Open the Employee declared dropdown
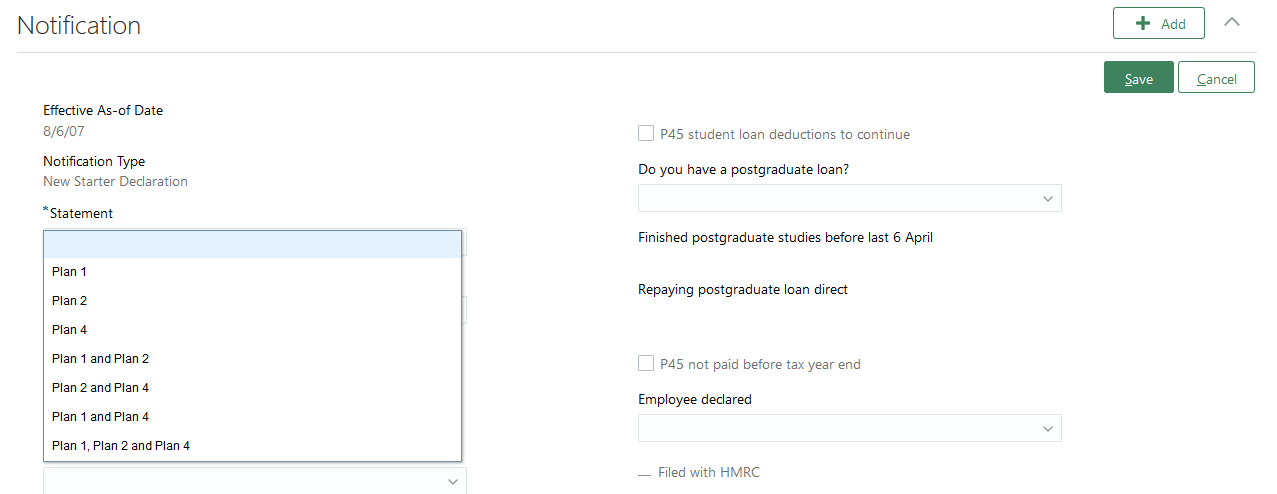 point(849,428)
